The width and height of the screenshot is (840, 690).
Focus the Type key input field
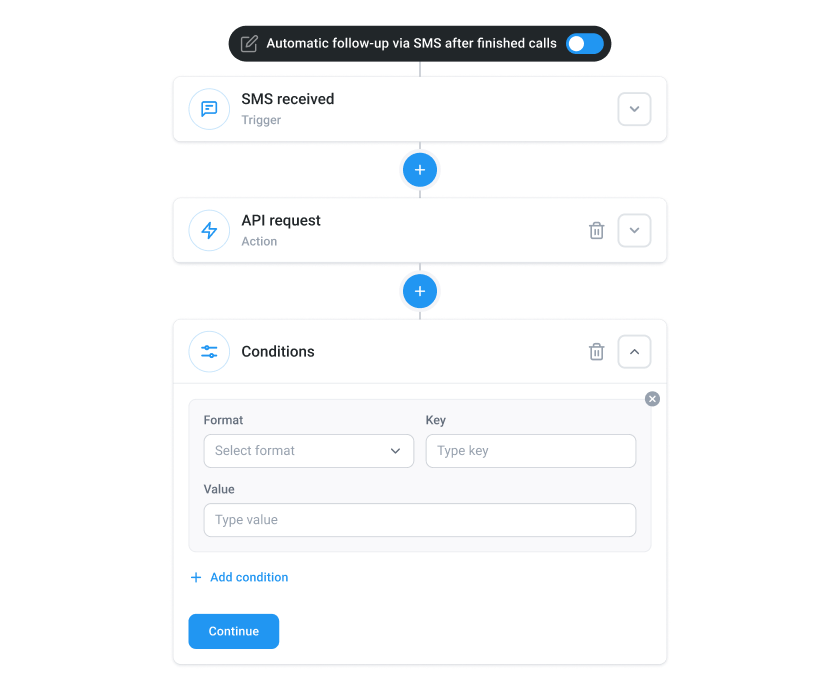click(531, 451)
